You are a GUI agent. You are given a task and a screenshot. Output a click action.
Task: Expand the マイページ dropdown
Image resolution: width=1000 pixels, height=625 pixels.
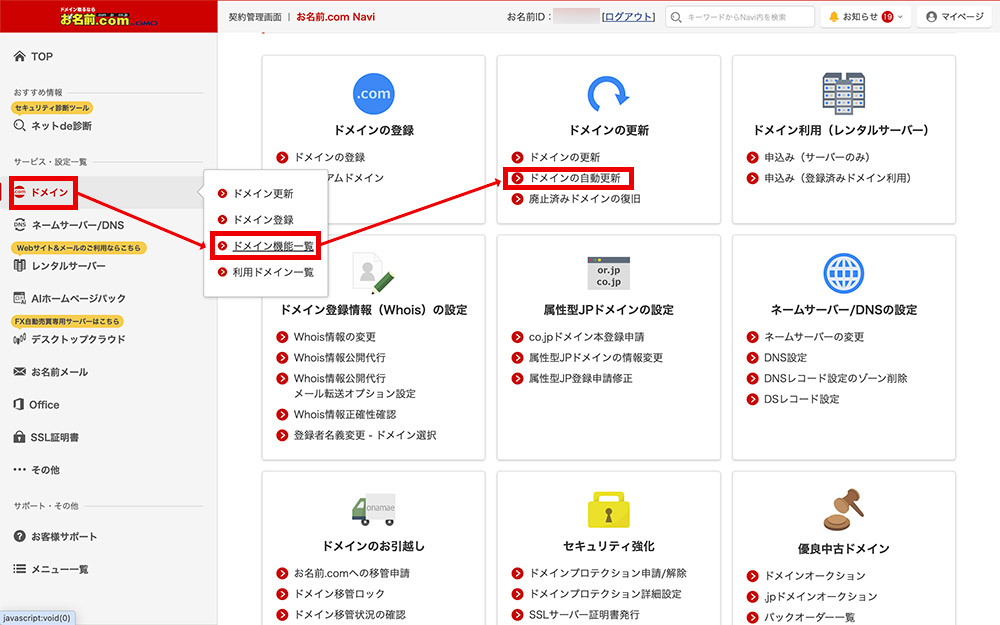coord(953,17)
